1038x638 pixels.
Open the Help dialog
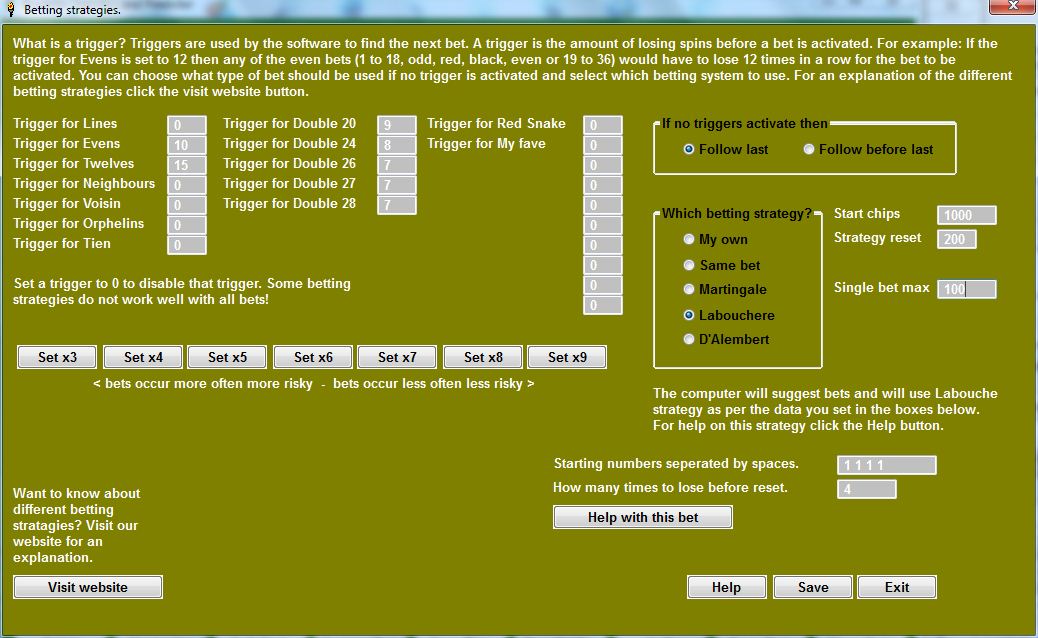(x=726, y=587)
